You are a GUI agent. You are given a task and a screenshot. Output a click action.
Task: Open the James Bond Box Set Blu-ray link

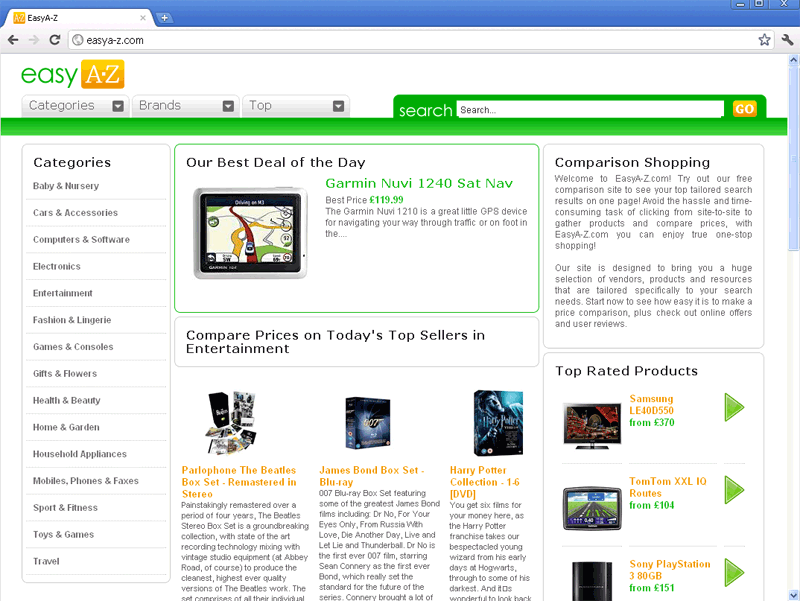point(372,475)
